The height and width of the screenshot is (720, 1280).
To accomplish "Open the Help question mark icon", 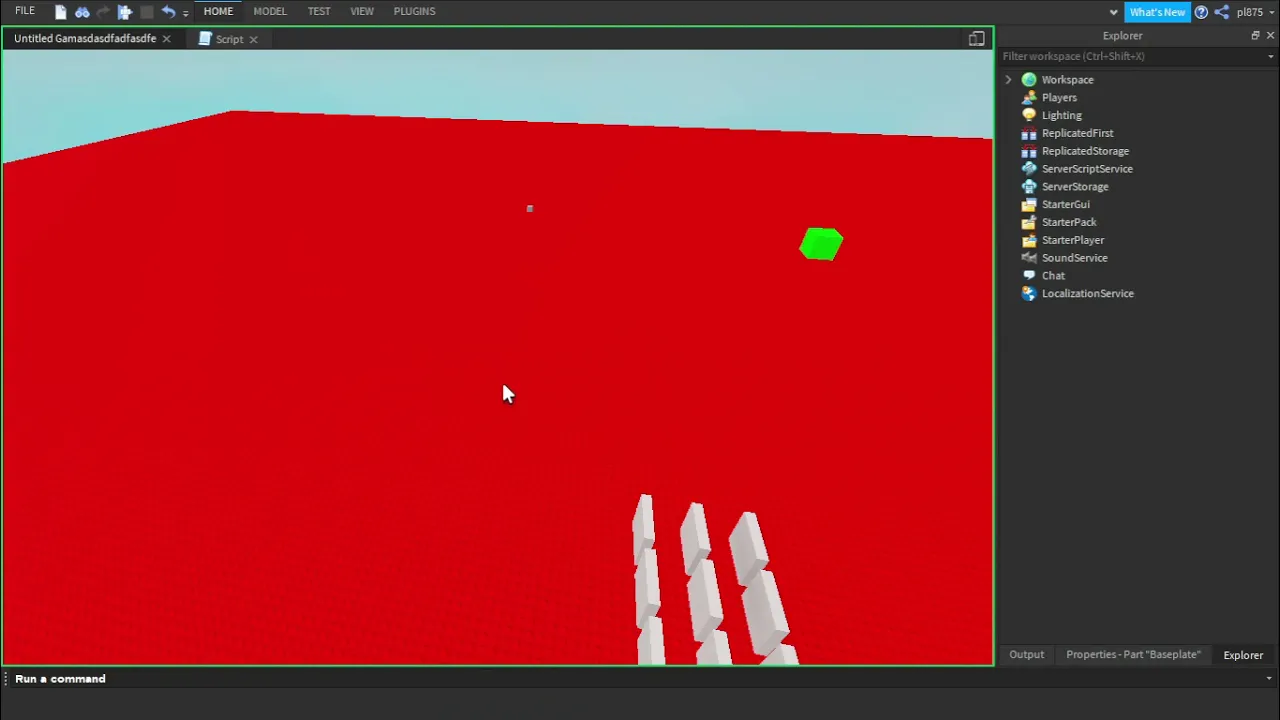I will coord(1201,12).
